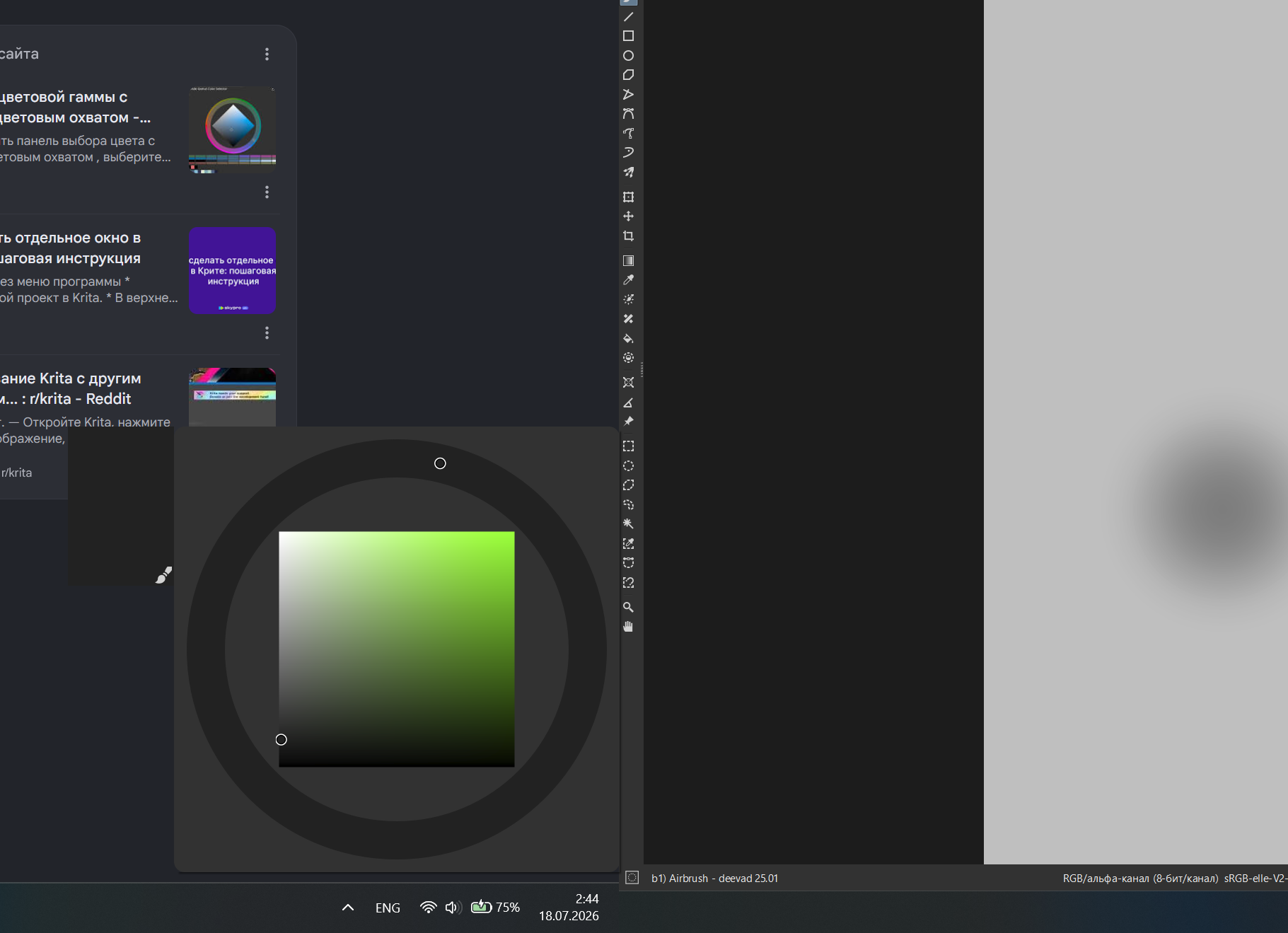The width and height of the screenshot is (1288, 933).
Task: Toggle selection display mode in status bar
Action: point(632,878)
